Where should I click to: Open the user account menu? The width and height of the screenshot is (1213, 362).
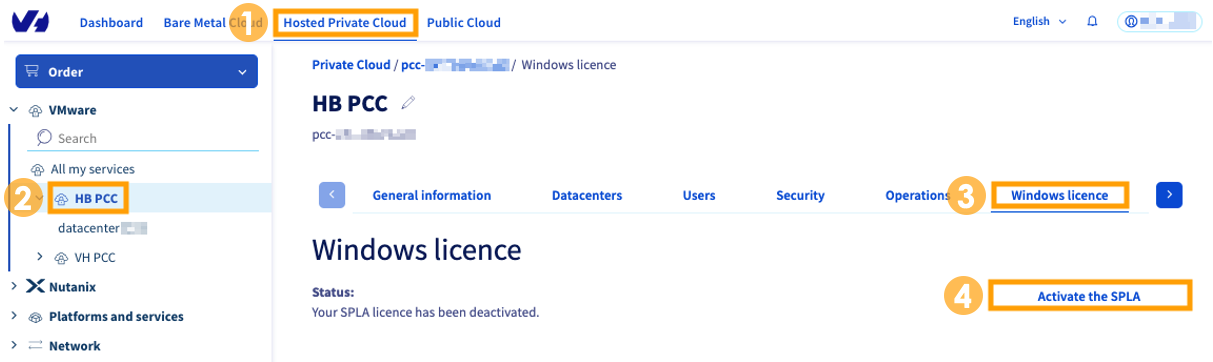click(1159, 21)
